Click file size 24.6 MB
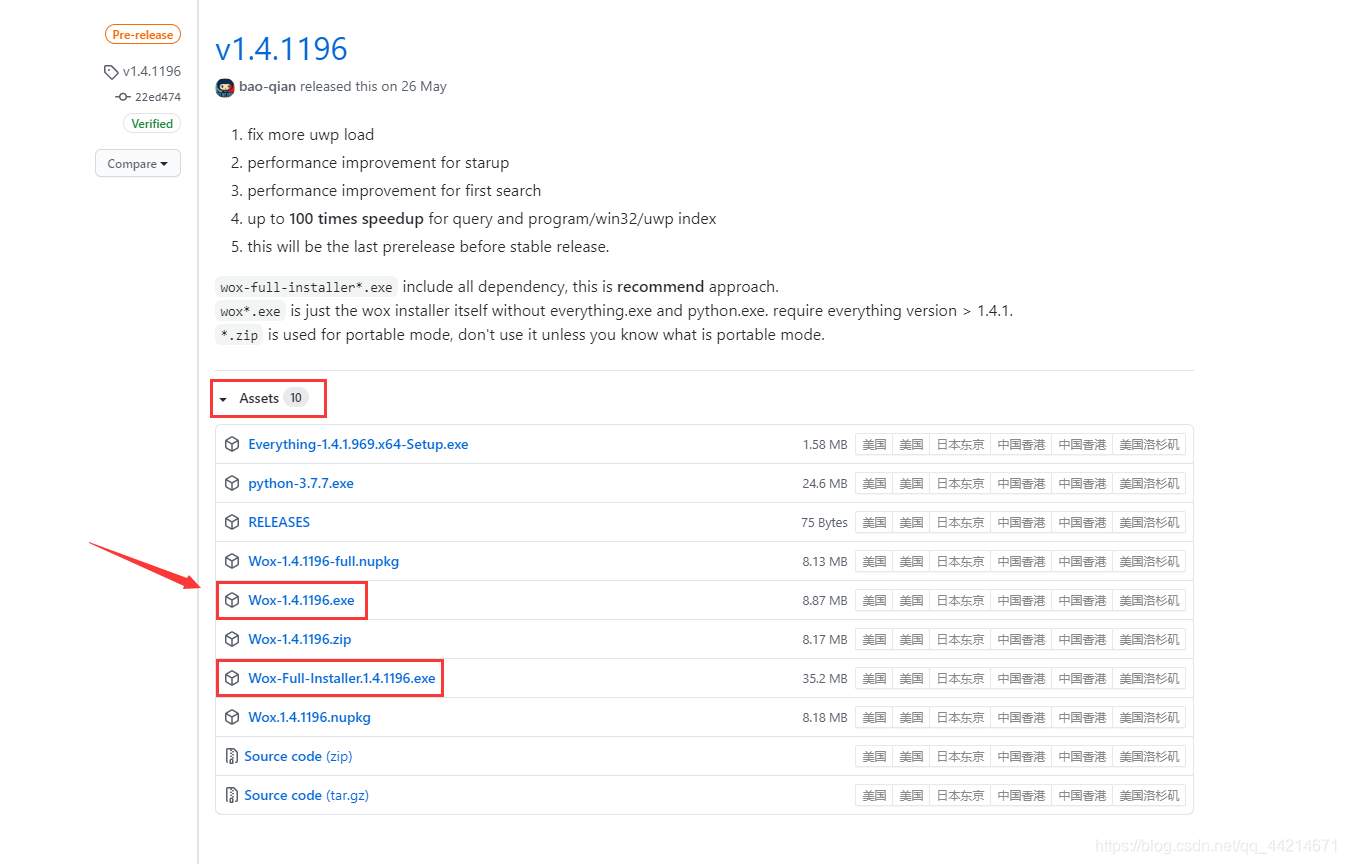1346x864 pixels. point(825,483)
